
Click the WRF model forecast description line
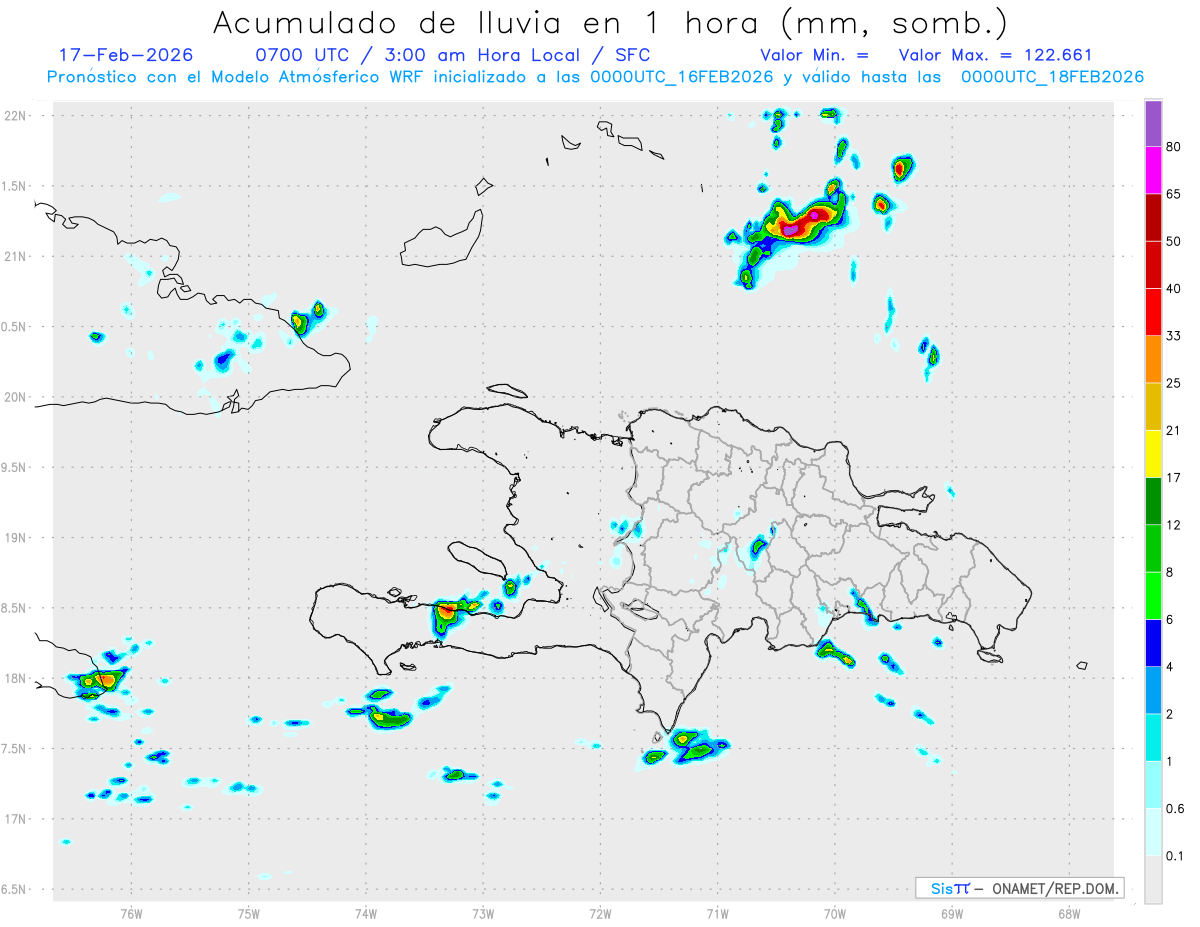click(595, 76)
